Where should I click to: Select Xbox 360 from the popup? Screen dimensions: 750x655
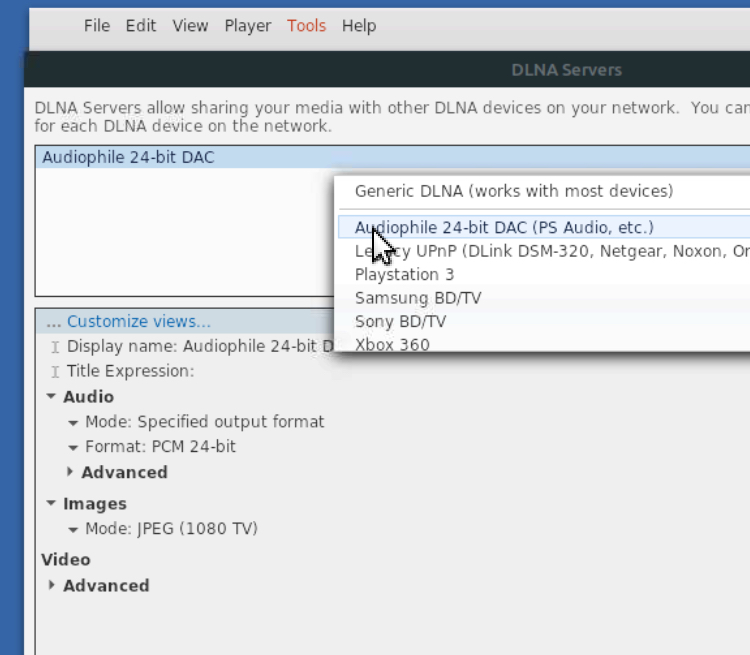coord(392,344)
